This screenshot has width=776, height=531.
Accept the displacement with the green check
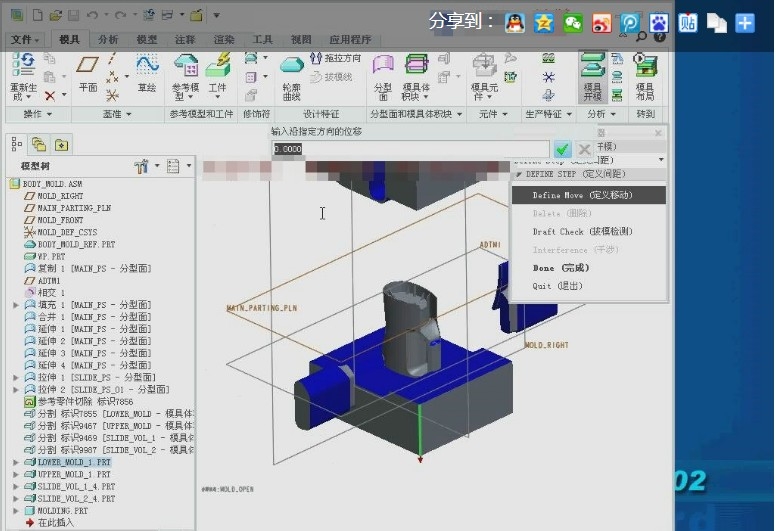pyautogui.click(x=562, y=149)
